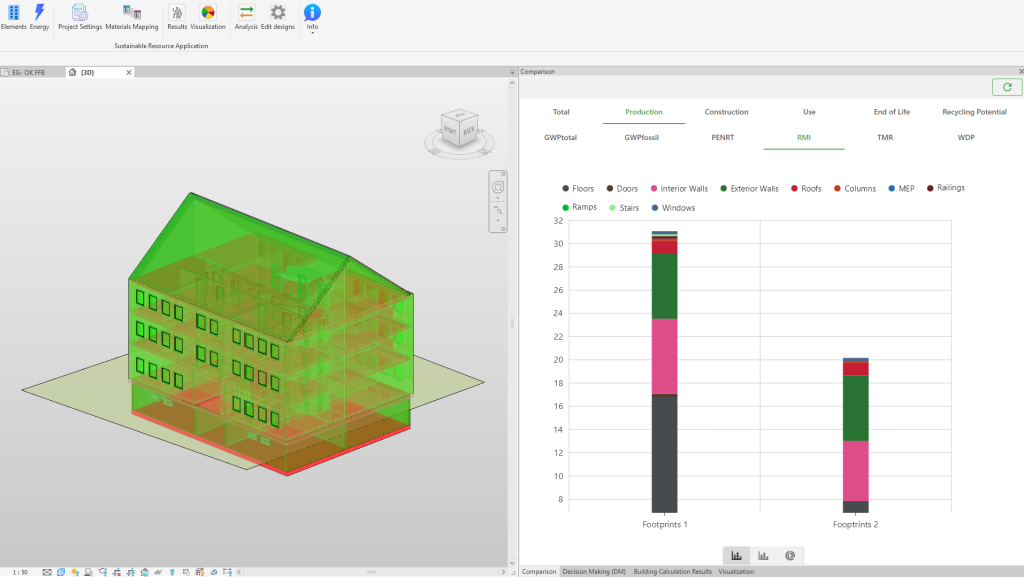
Task: Toggle Exterior Walls legend entry
Action: coord(749,189)
